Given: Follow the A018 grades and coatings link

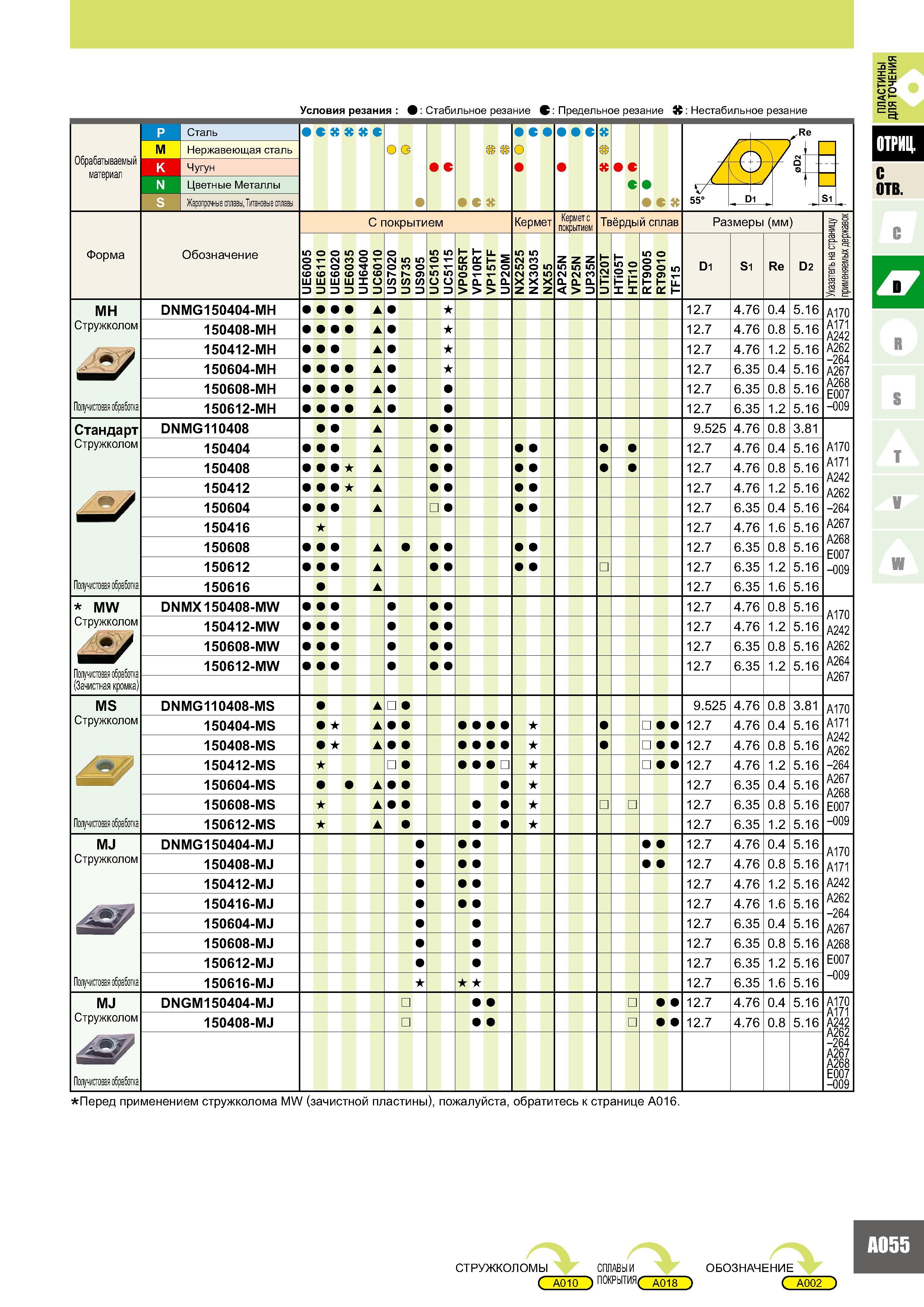Looking at the screenshot, I should (665, 1282).
